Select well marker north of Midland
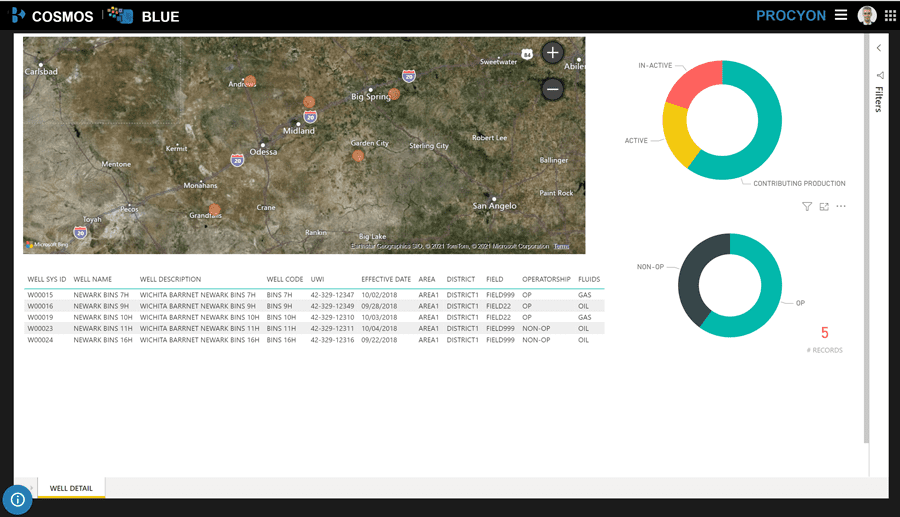The height and width of the screenshot is (517, 900). [x=309, y=102]
